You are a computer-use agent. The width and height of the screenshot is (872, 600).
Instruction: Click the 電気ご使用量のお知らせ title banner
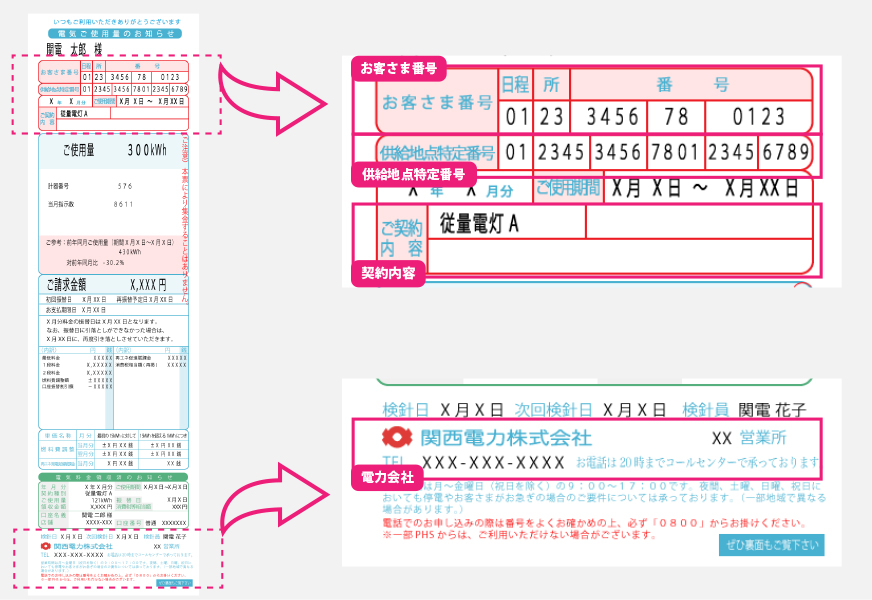tap(111, 33)
